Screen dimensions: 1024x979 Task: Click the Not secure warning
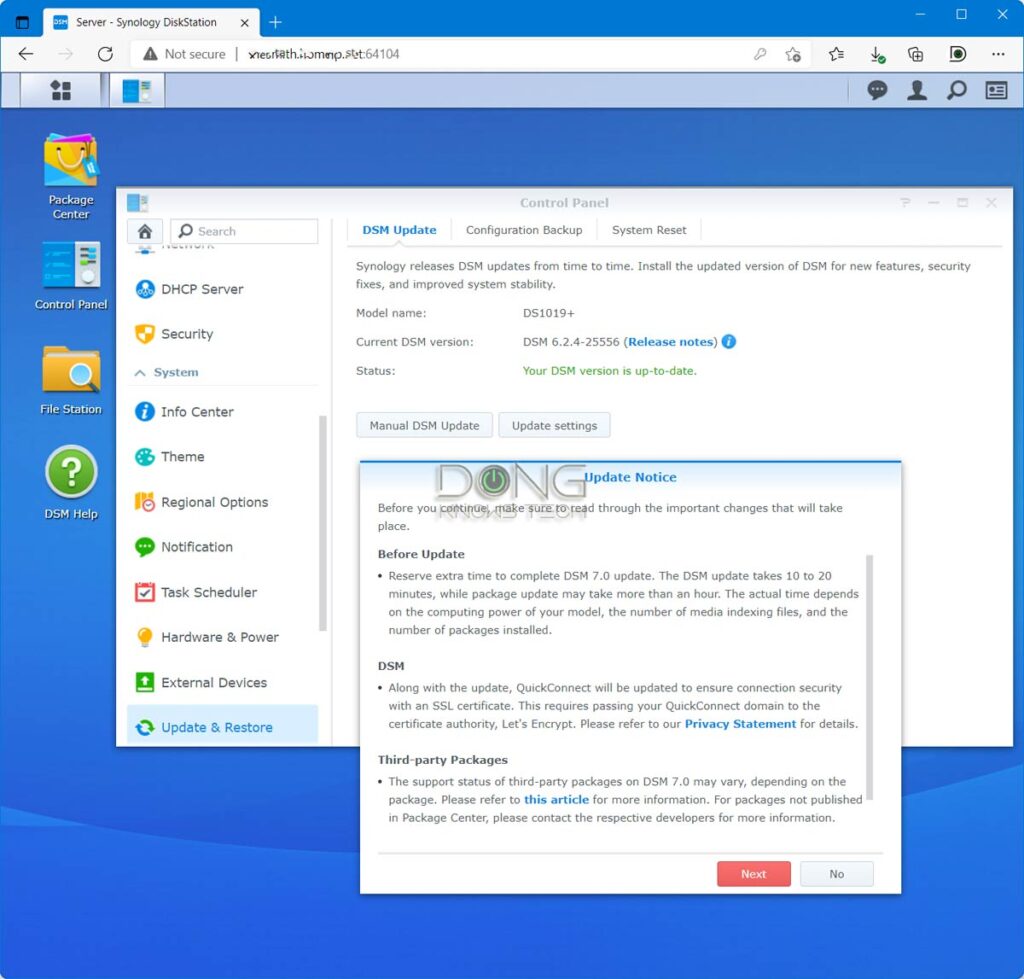click(x=184, y=54)
